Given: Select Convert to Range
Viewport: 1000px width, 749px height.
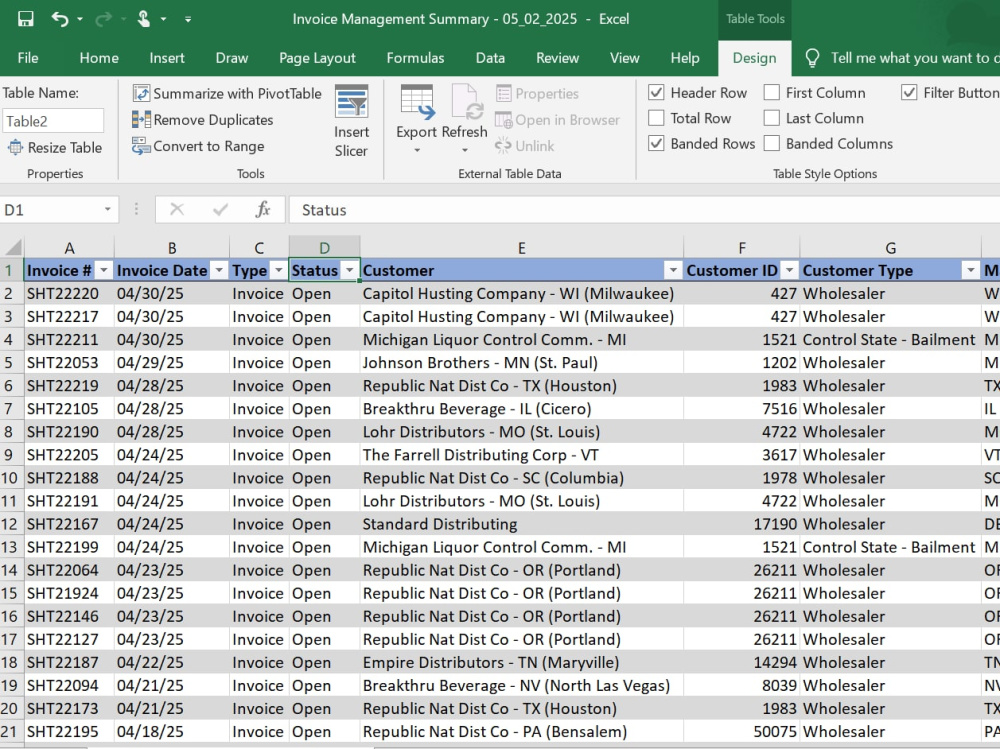Looking at the screenshot, I should pos(198,146).
